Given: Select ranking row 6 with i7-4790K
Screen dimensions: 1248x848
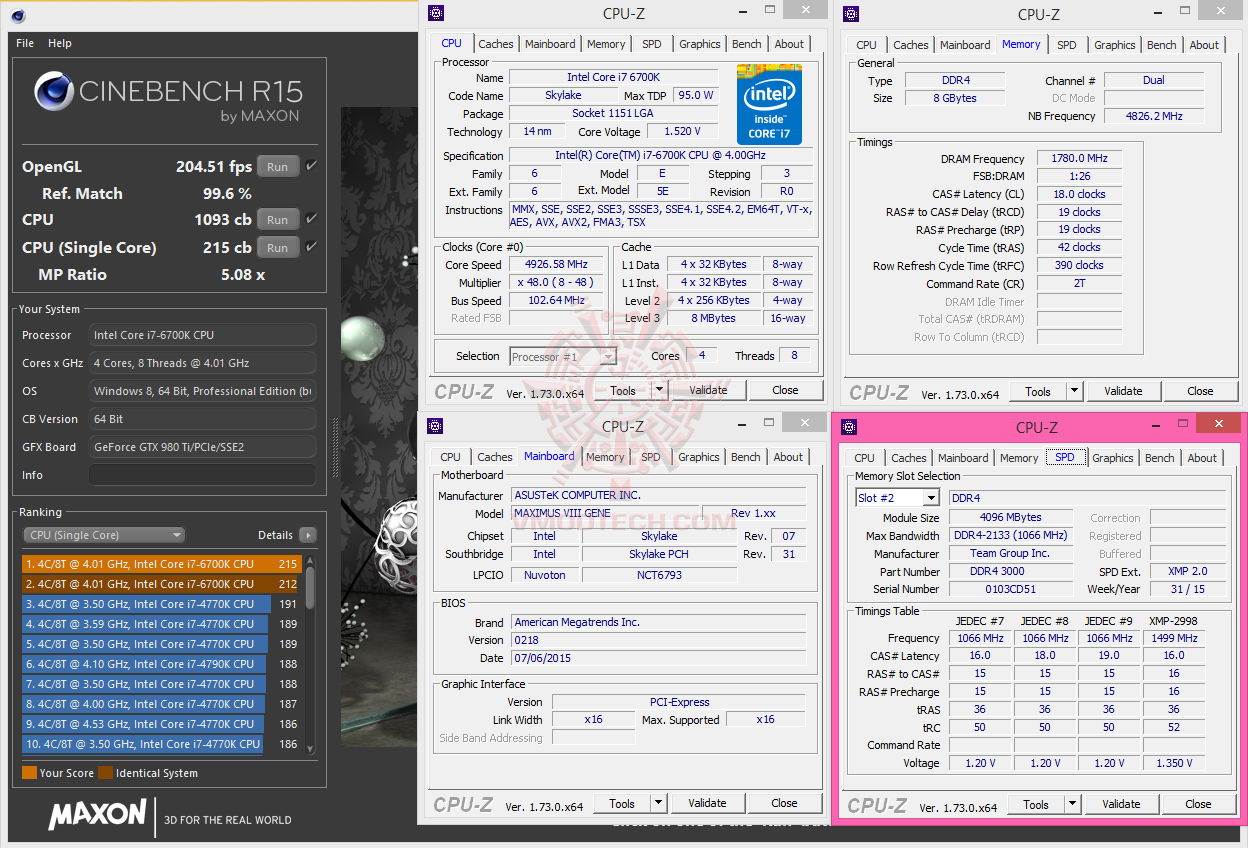Looking at the screenshot, I should click(161, 664).
